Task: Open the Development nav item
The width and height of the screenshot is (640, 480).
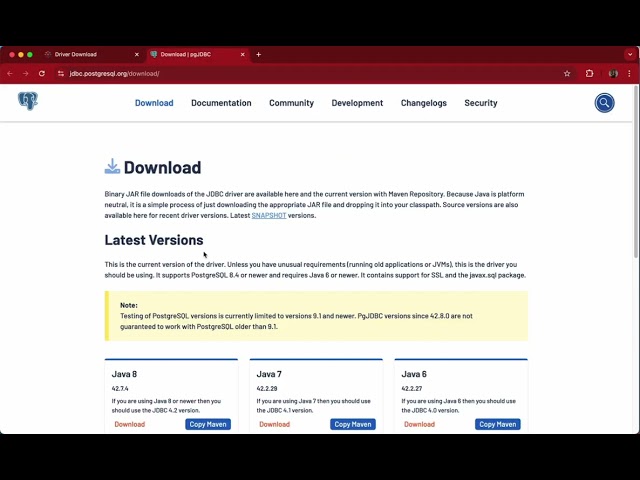Action: coord(357,103)
